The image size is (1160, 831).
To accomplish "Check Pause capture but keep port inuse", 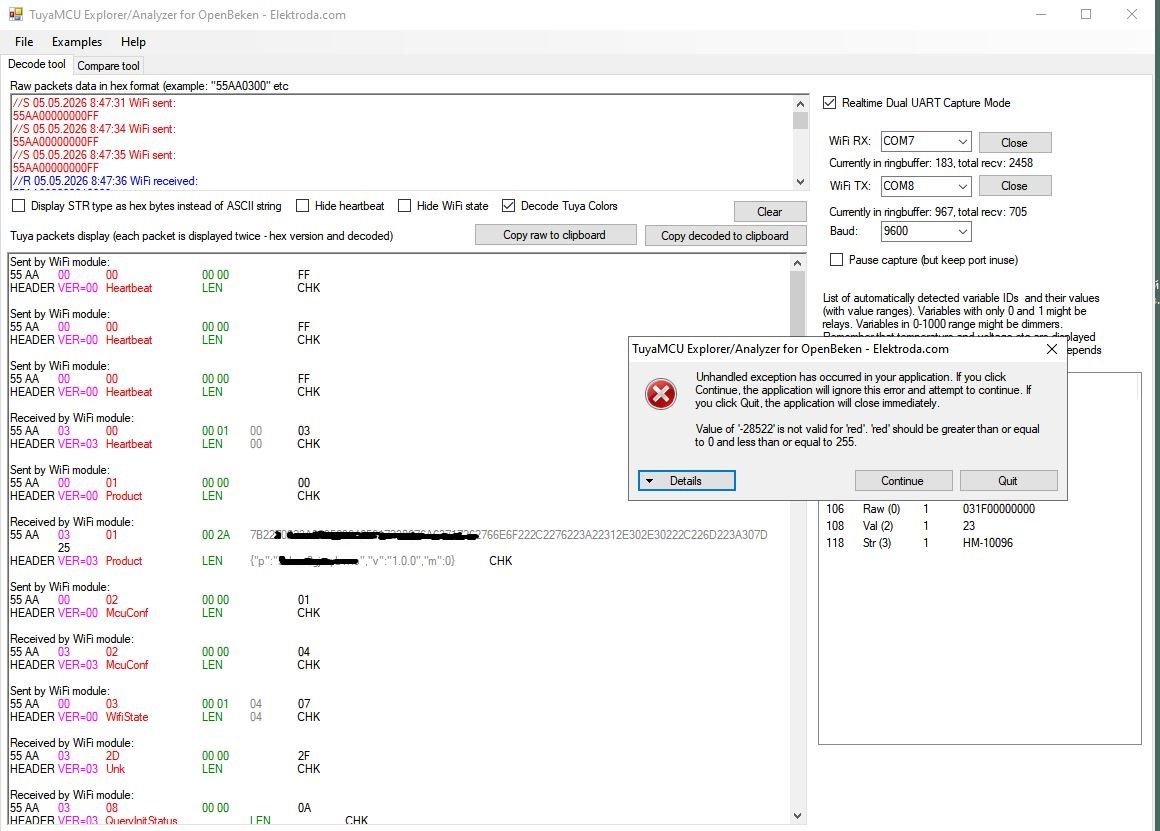I will point(836,260).
